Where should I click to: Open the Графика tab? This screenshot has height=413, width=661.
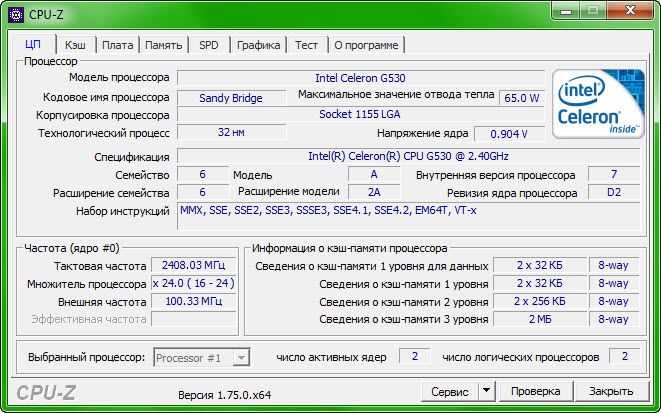(258, 45)
